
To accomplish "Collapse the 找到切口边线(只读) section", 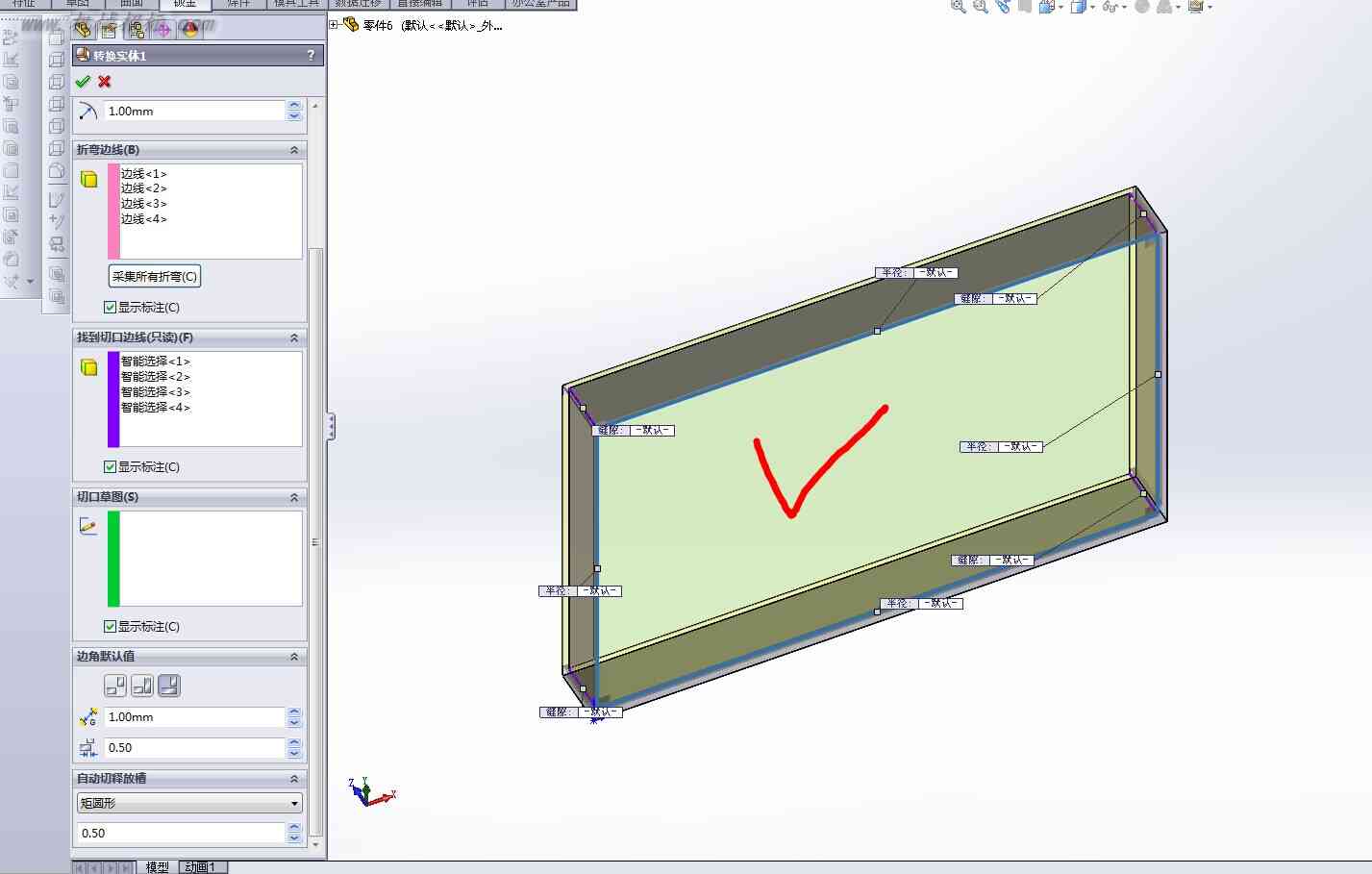I will 294,338.
